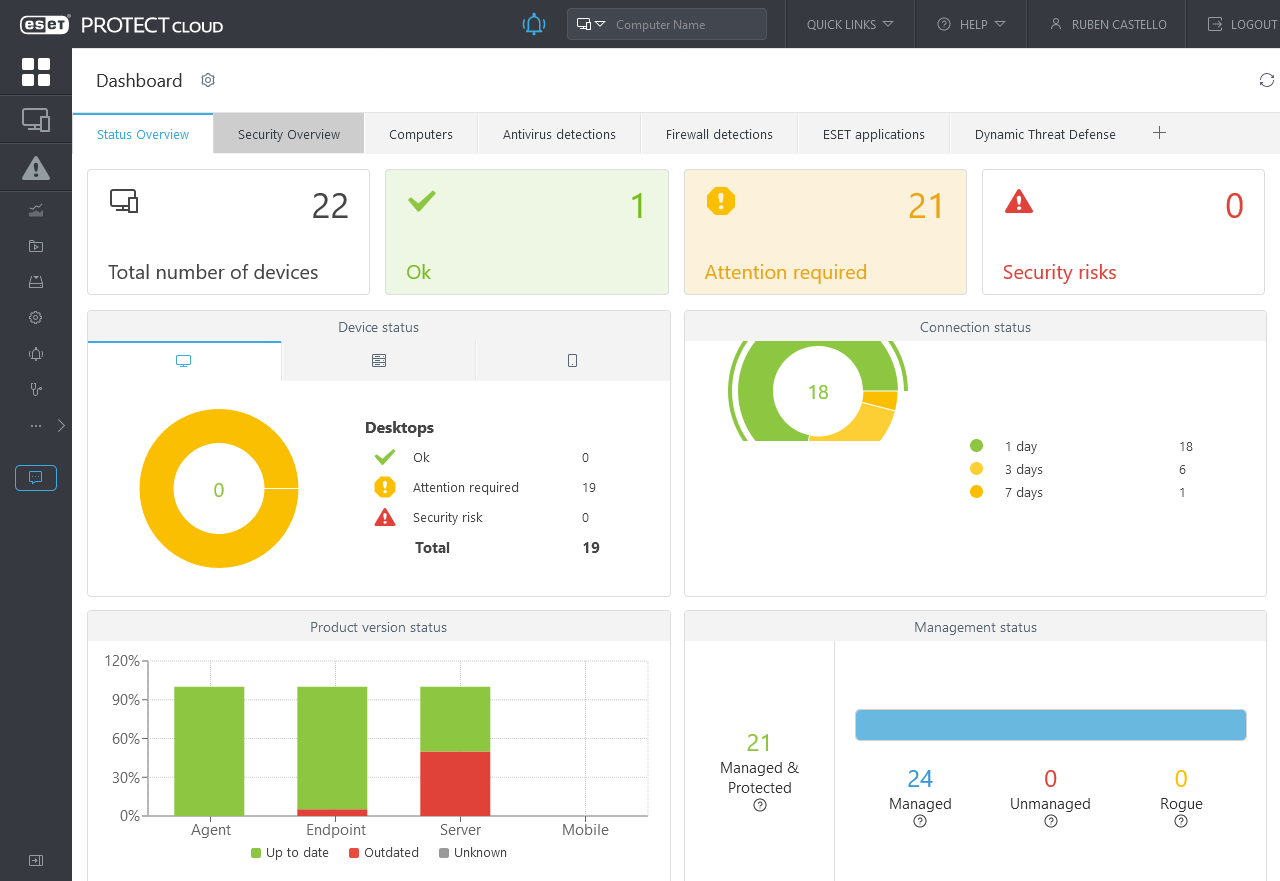Open the search type dropdown beside Computer Name
Screen dimensions: 1280x881
(x=592, y=24)
